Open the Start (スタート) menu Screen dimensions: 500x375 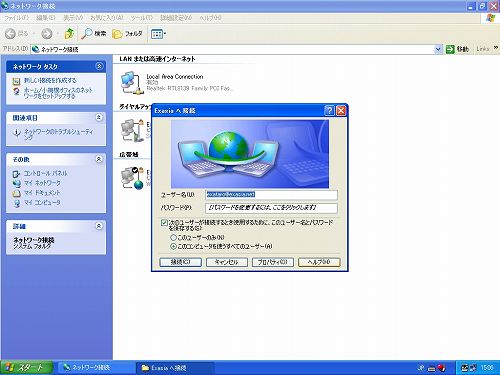[26, 368]
